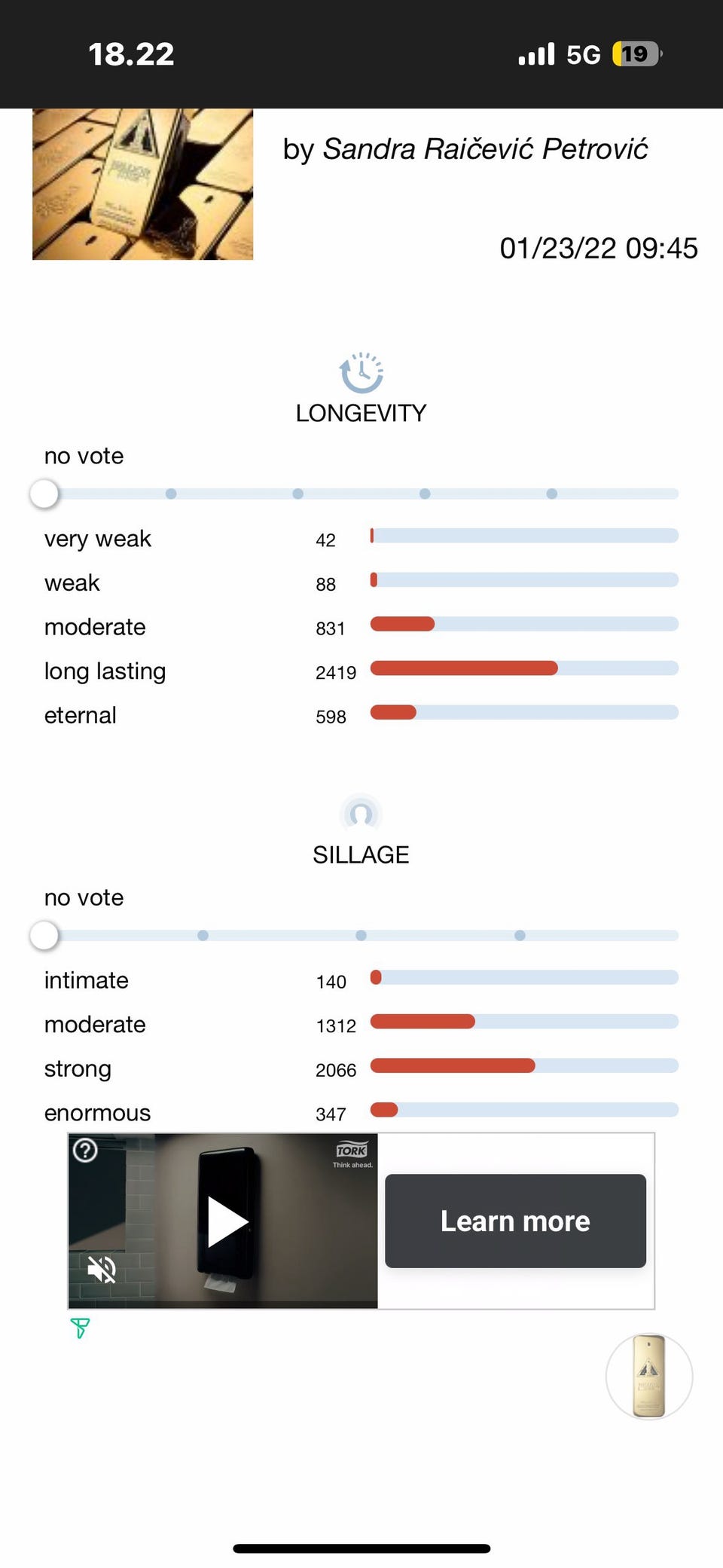Tap the Learn more ad button
The image size is (723, 1568).
515,1221
